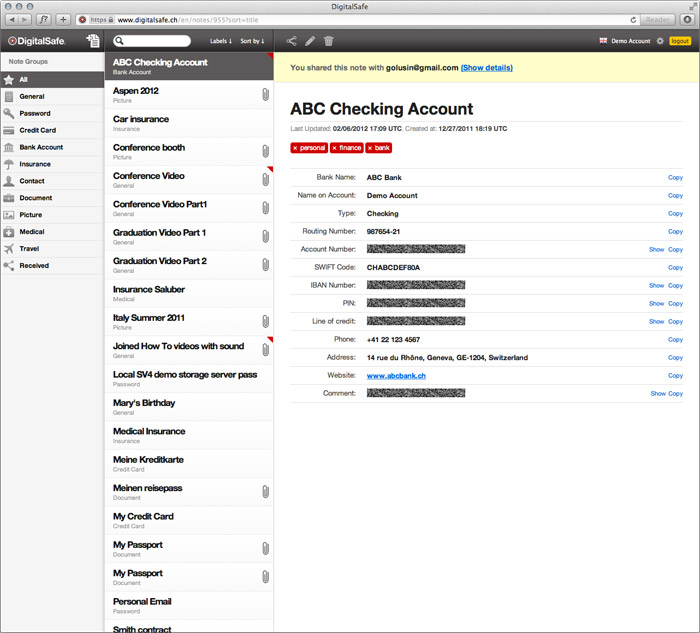700x633 pixels.
Task: Copy the Address field
Action: [675, 358]
